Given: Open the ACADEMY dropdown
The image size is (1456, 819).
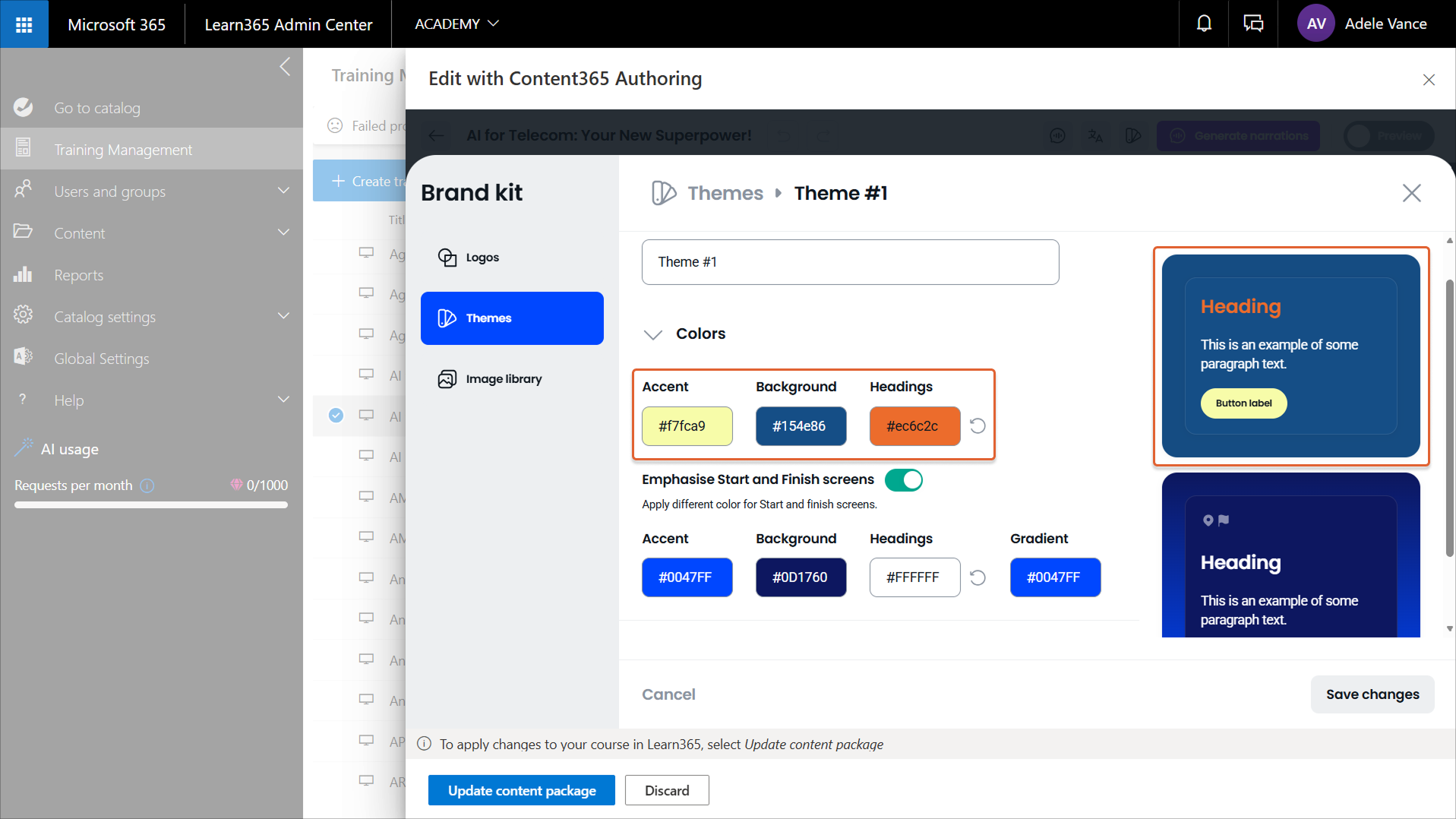Looking at the screenshot, I should click(x=456, y=24).
